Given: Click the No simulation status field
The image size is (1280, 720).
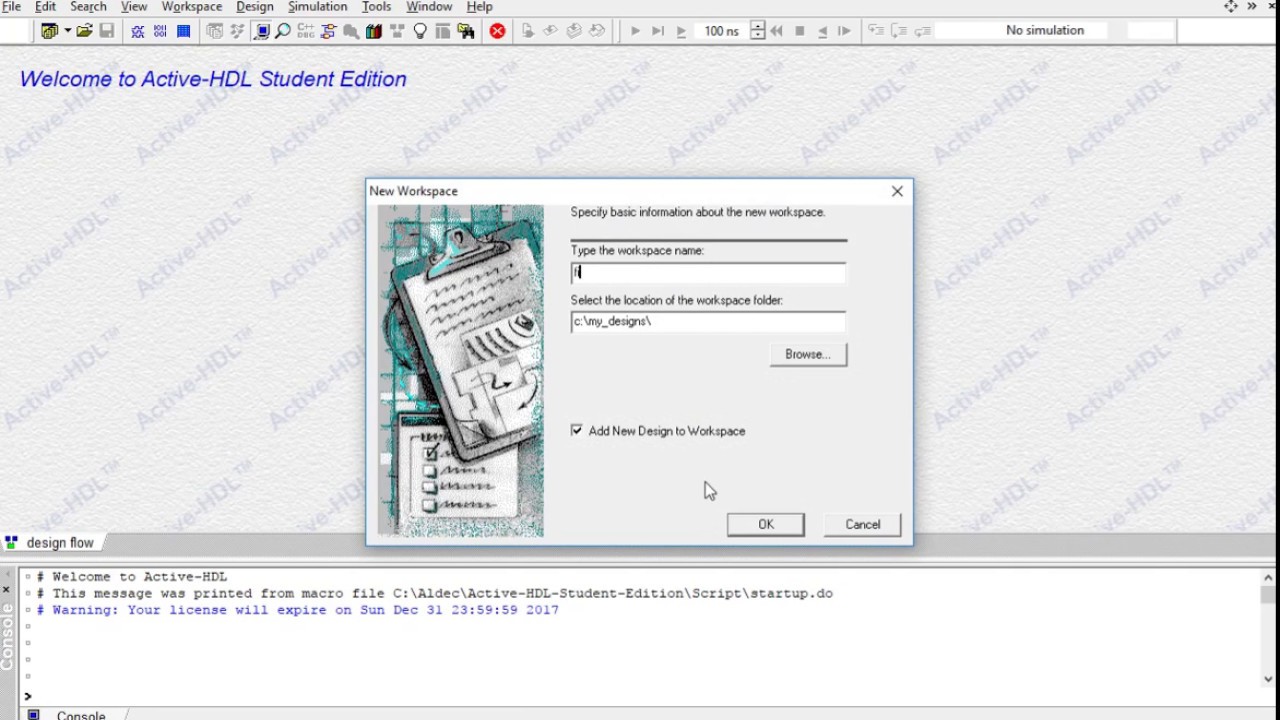Looking at the screenshot, I should (x=1045, y=30).
